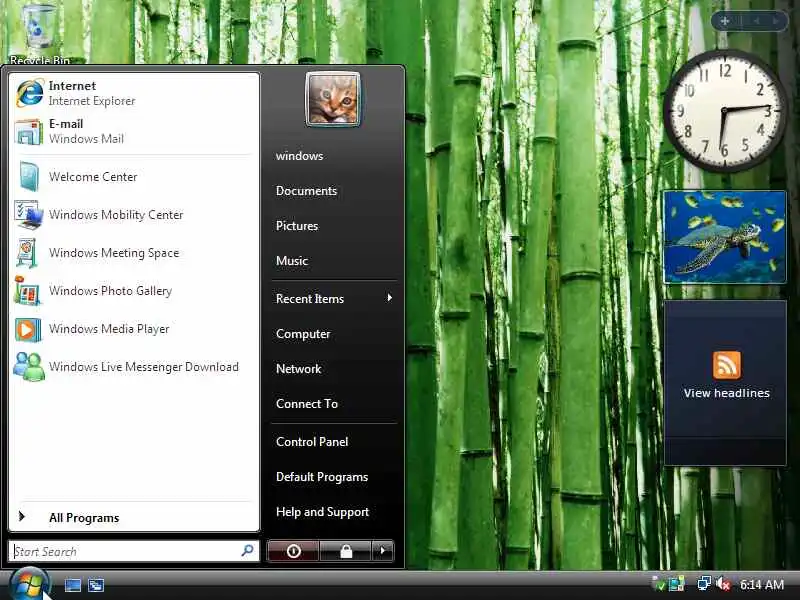
Task: Expand the Recent Items submenu arrow
Action: pyautogui.click(x=390, y=297)
